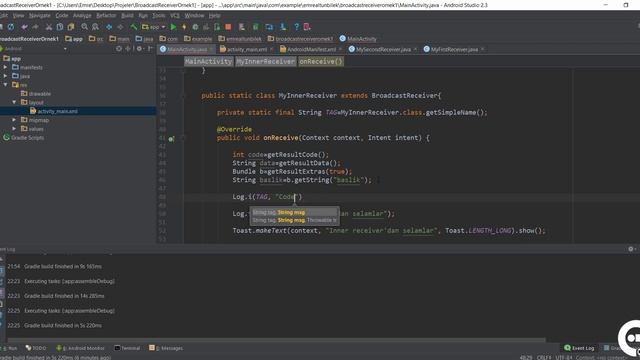Open the Refactor menu
This screenshot has height=360, width=640.
click(106, 16)
